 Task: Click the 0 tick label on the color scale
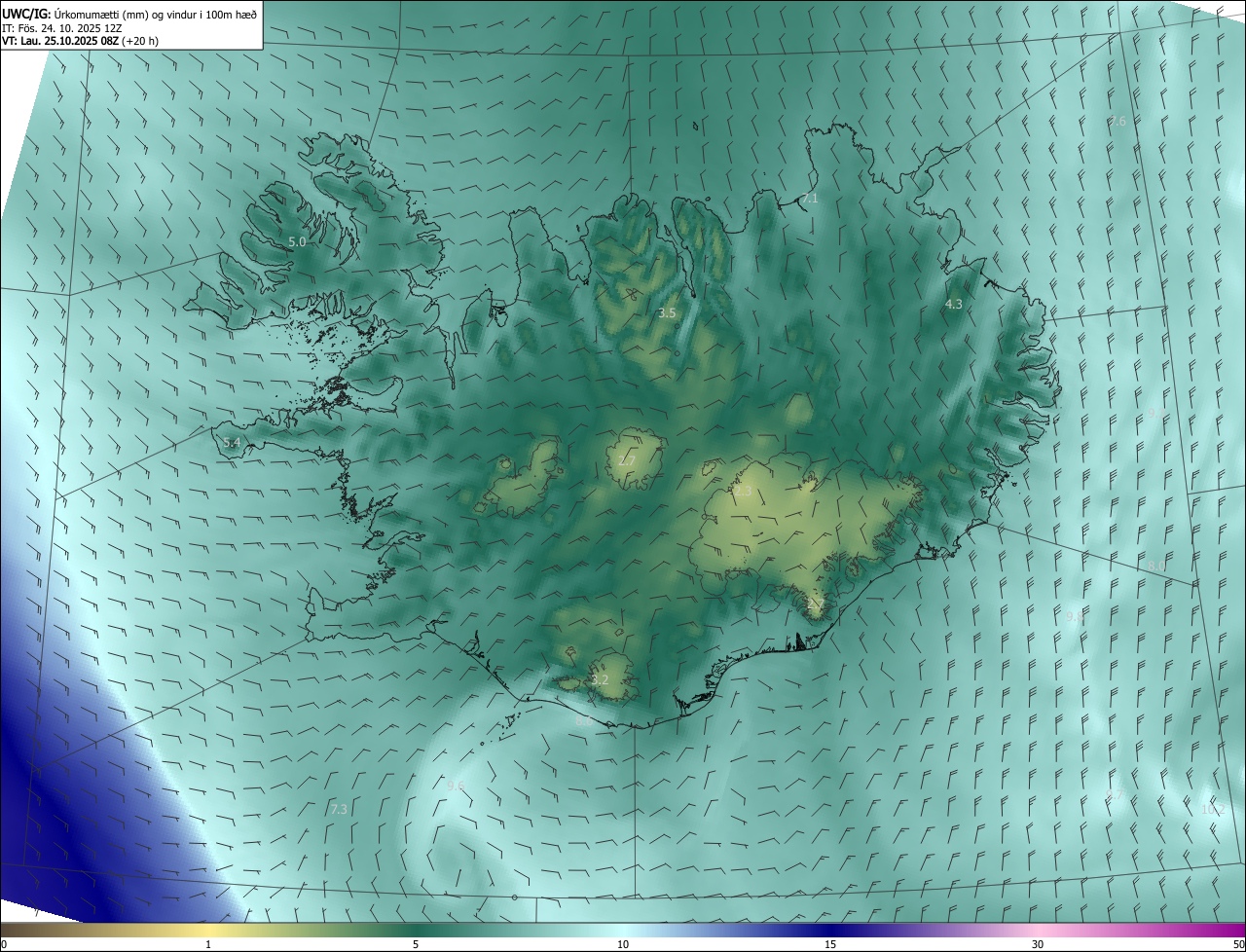[4, 945]
